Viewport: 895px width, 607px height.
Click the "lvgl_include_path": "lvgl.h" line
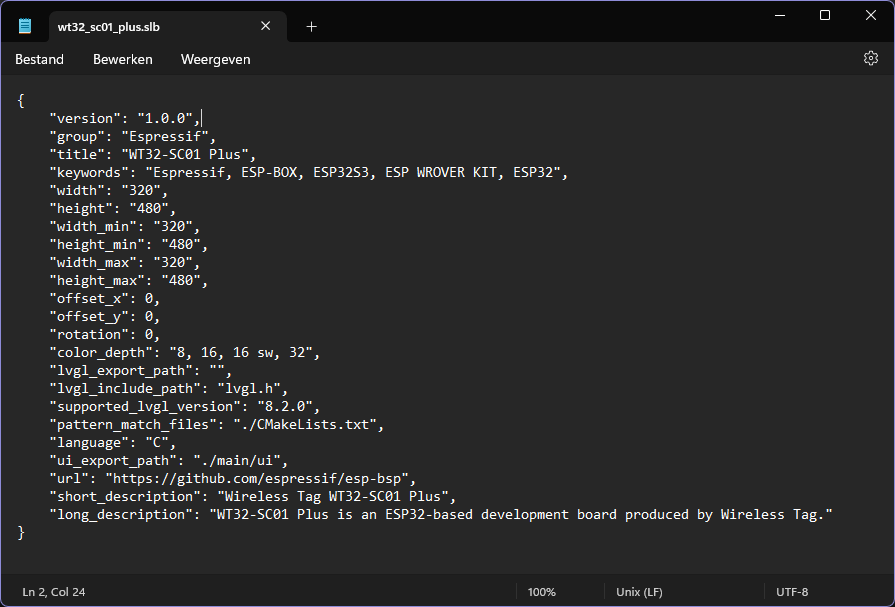[x=168, y=388]
